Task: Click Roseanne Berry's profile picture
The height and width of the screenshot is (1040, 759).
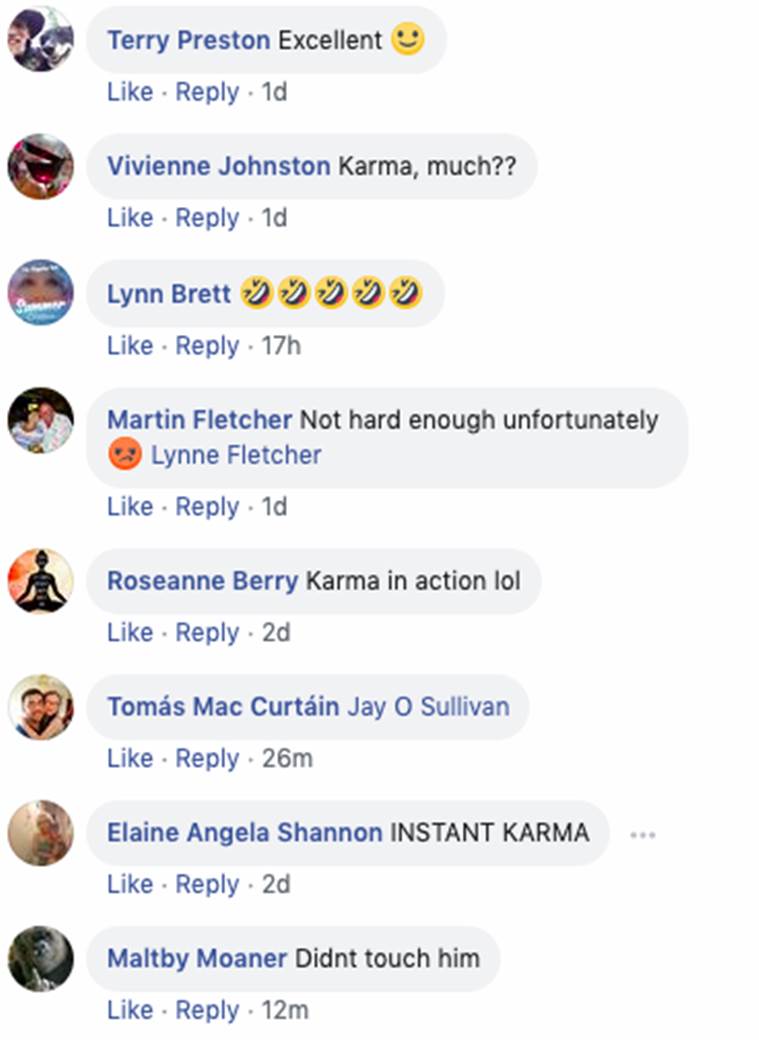Action: [40, 581]
